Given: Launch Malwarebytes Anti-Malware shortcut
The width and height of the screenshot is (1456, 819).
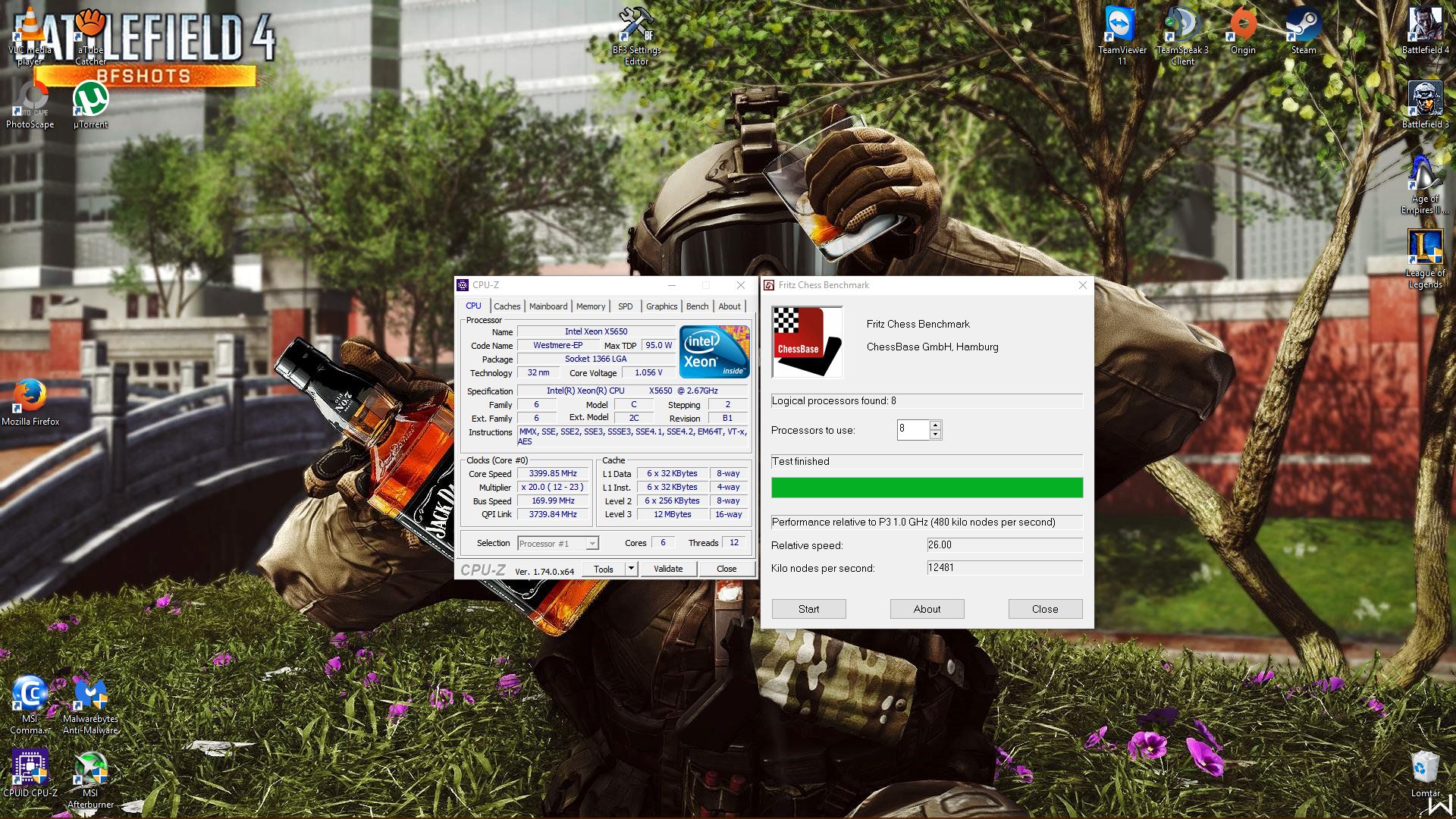Looking at the screenshot, I should point(90,704).
